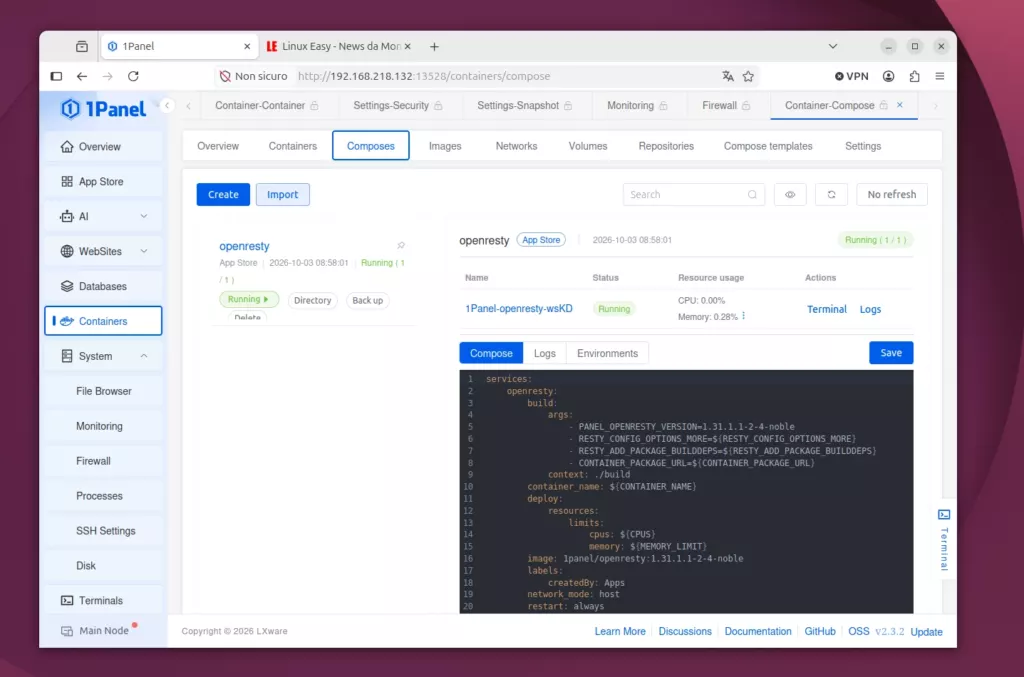Open the Directory button for openresty
This screenshot has height=677, width=1024.
(x=312, y=300)
